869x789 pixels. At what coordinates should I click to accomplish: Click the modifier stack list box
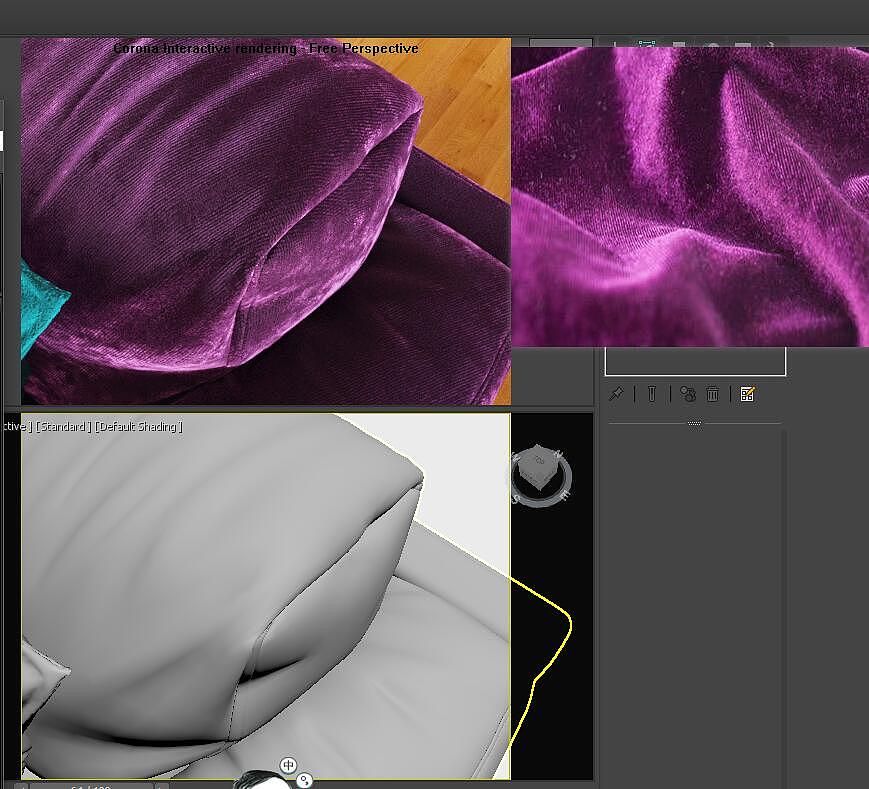tap(695, 361)
